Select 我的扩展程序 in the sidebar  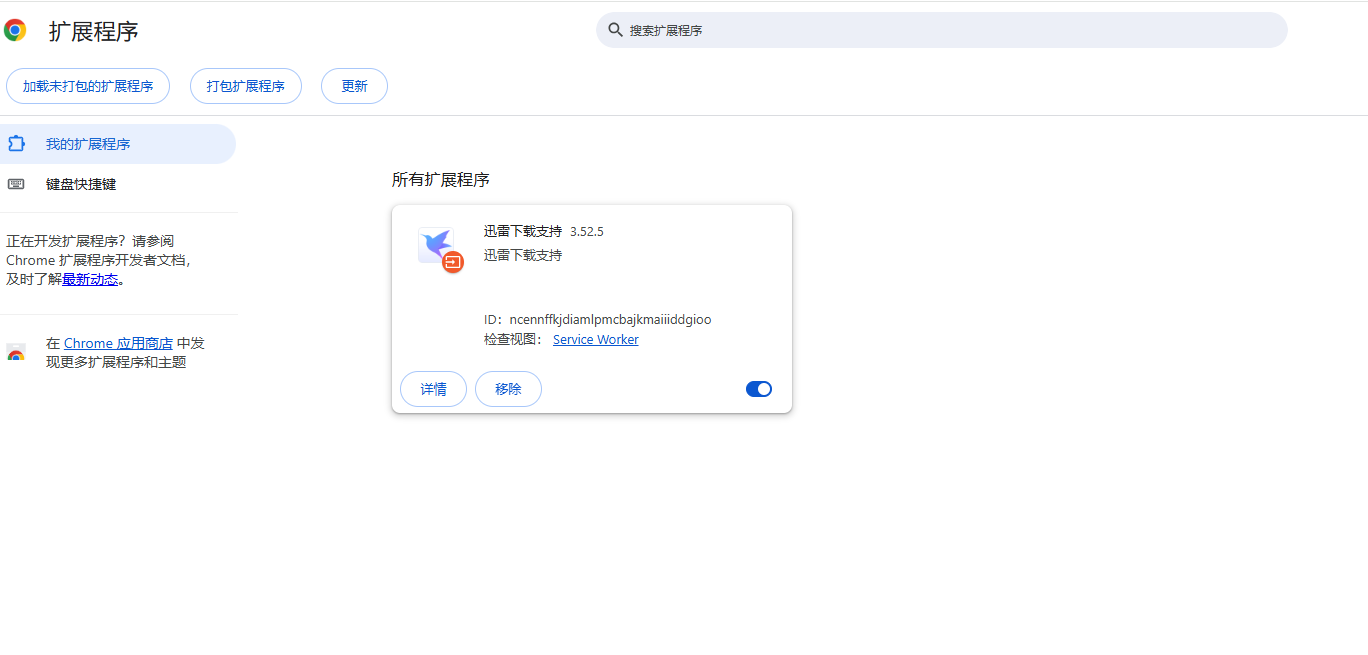point(88,144)
